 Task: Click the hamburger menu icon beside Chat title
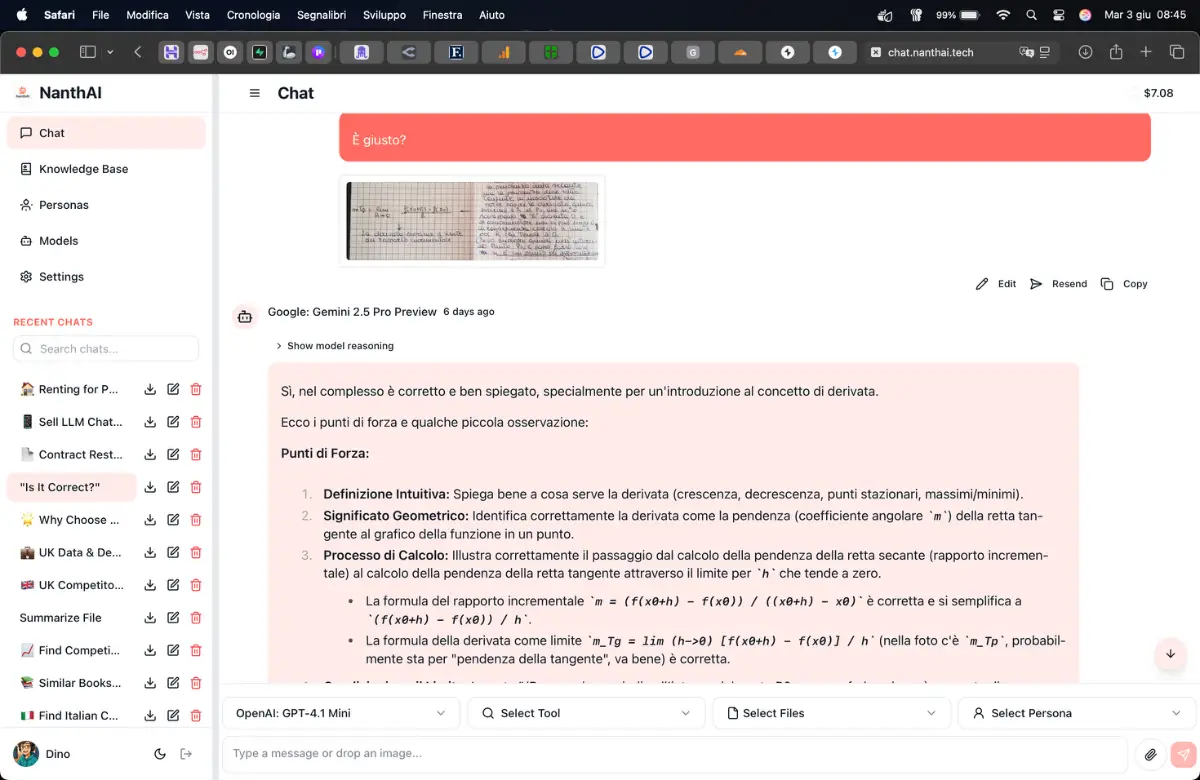click(x=255, y=93)
